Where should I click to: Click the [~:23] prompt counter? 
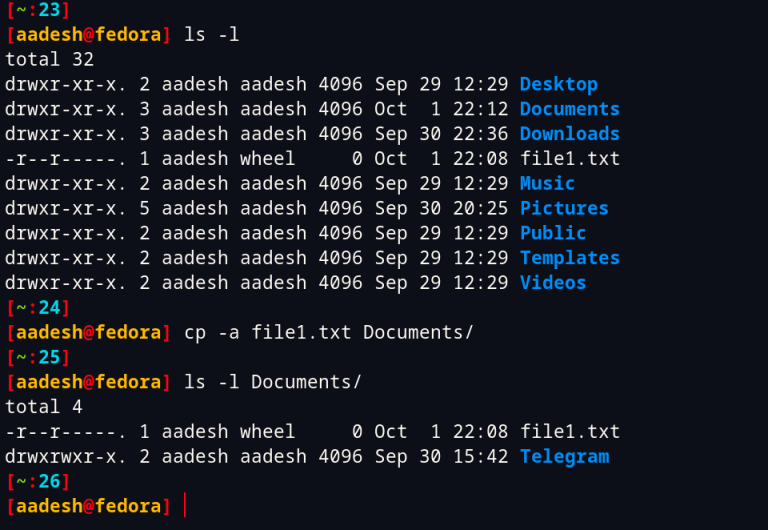[x=32, y=10]
